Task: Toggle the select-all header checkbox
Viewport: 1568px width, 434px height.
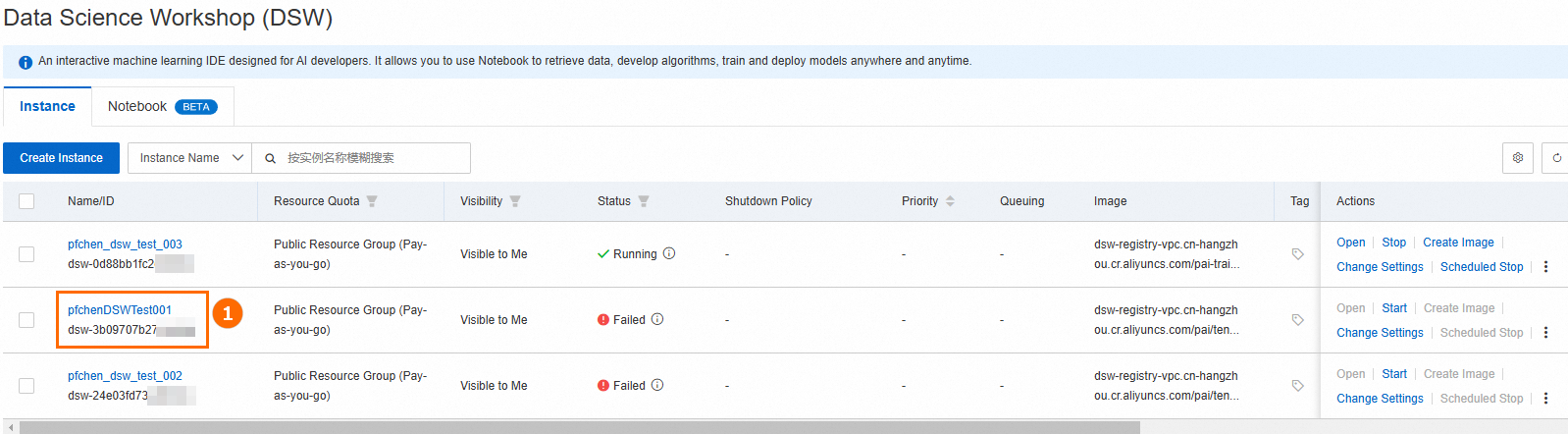Action: (26, 201)
